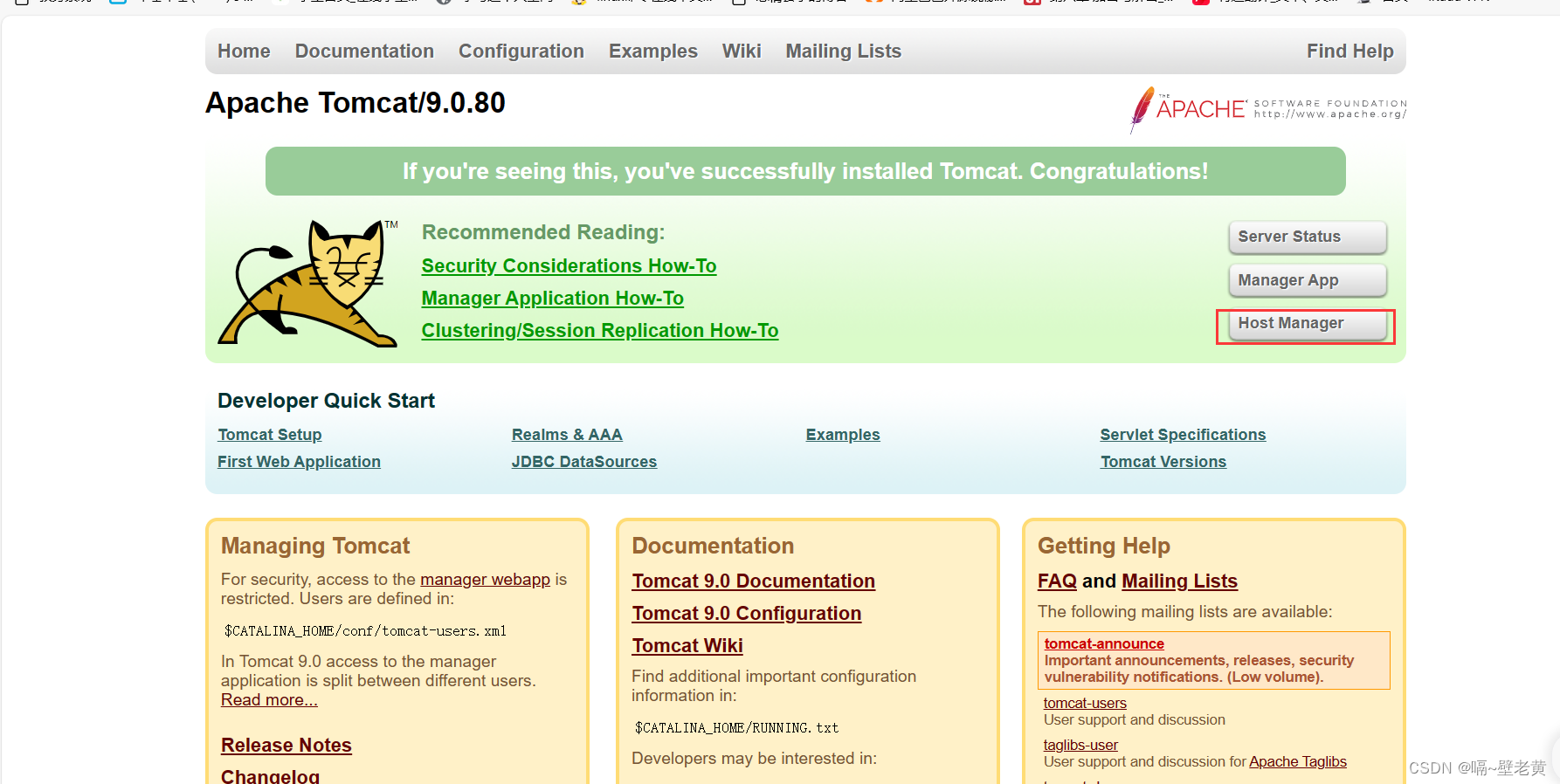Open the Changelog link

tap(270, 776)
